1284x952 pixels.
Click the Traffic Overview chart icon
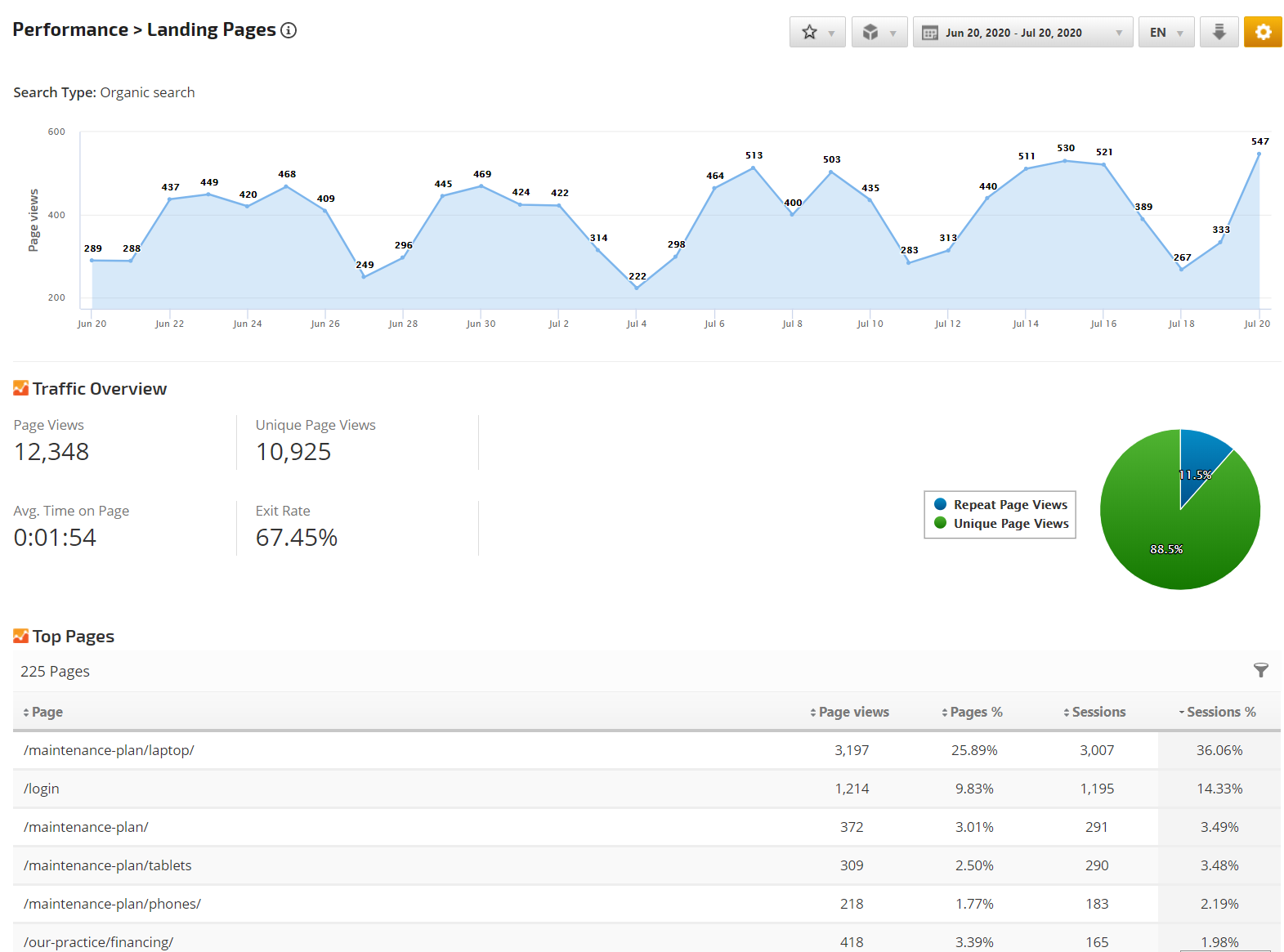click(x=21, y=388)
